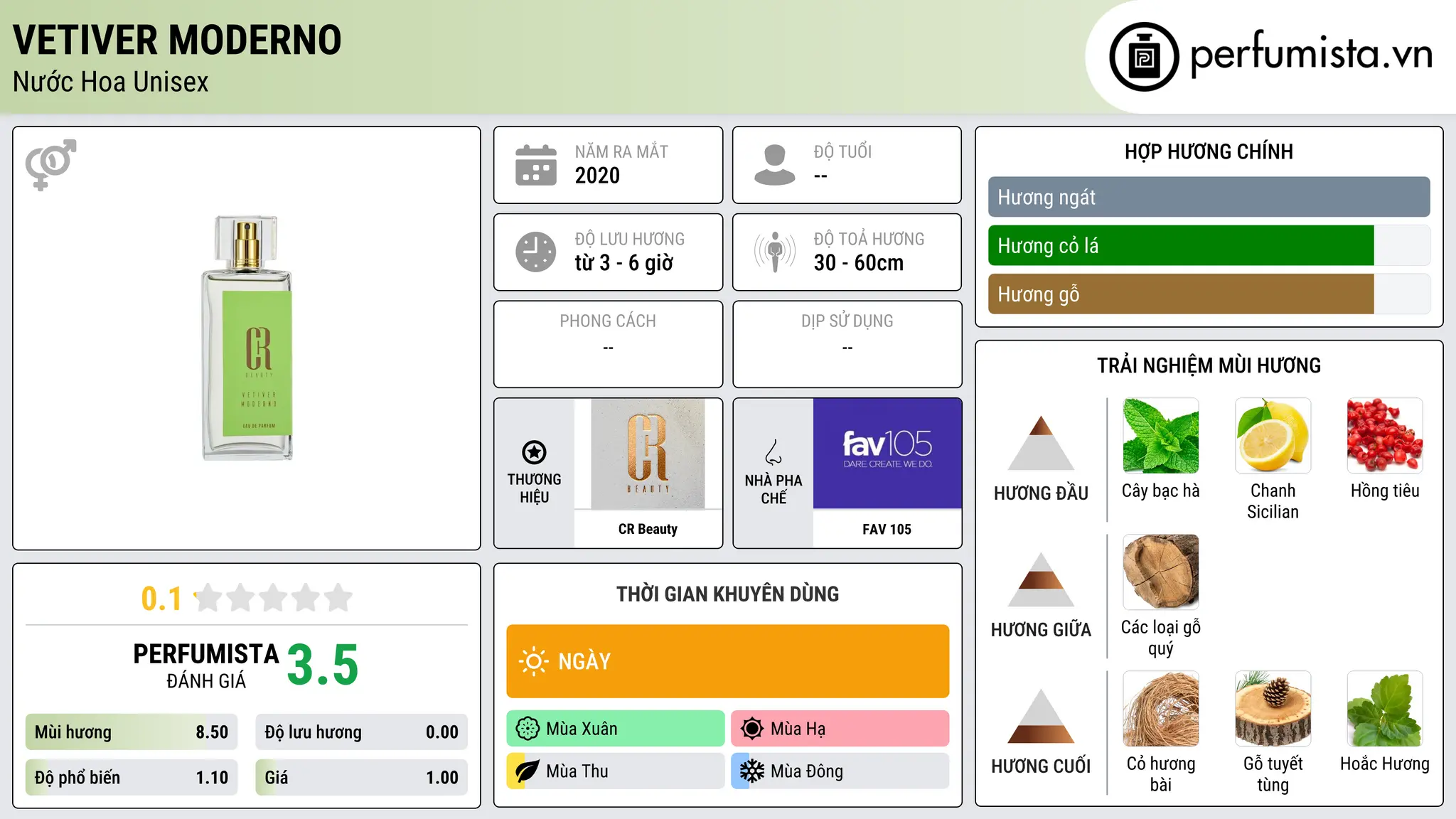
Task: Click the Perfumista score 3.5
Action: click(x=323, y=665)
